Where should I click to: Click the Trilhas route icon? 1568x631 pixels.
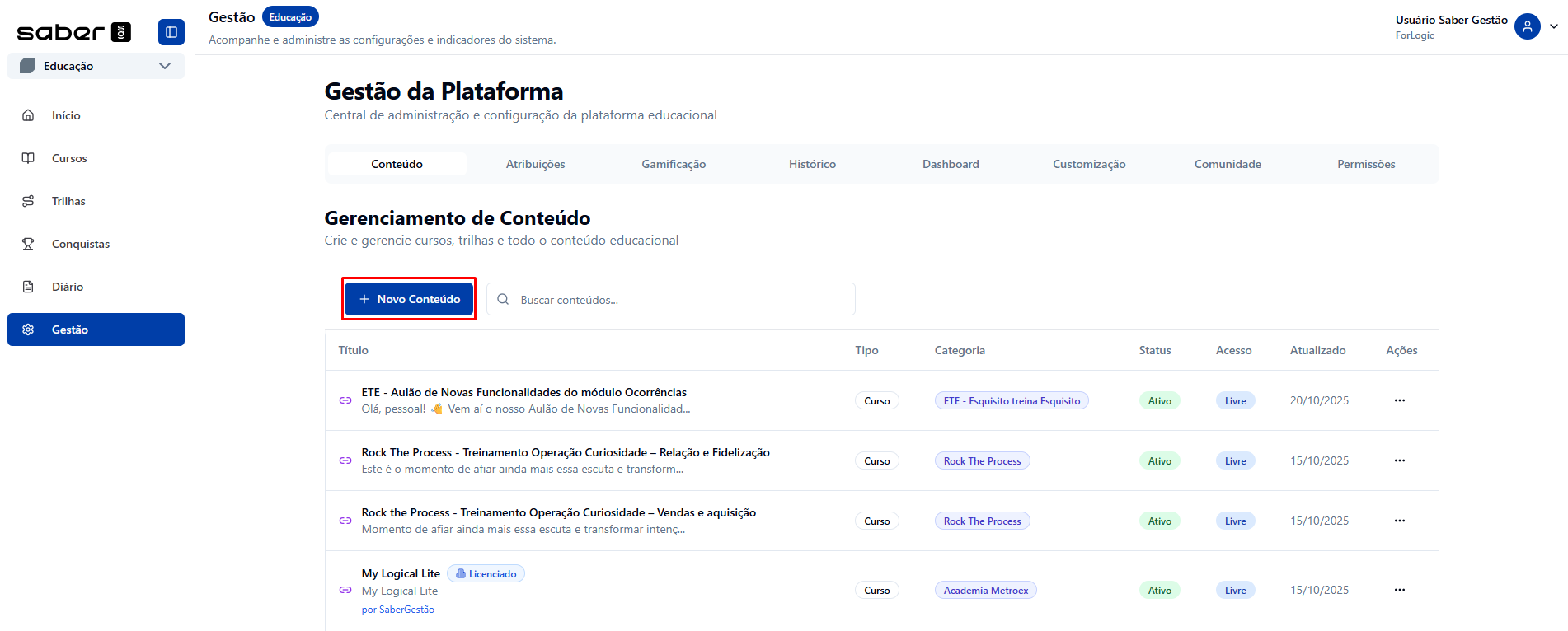pos(28,201)
